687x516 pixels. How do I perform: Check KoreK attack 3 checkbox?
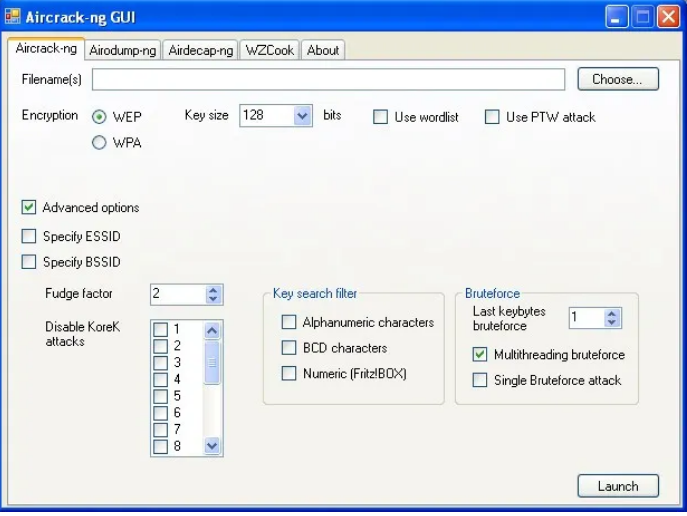161,363
